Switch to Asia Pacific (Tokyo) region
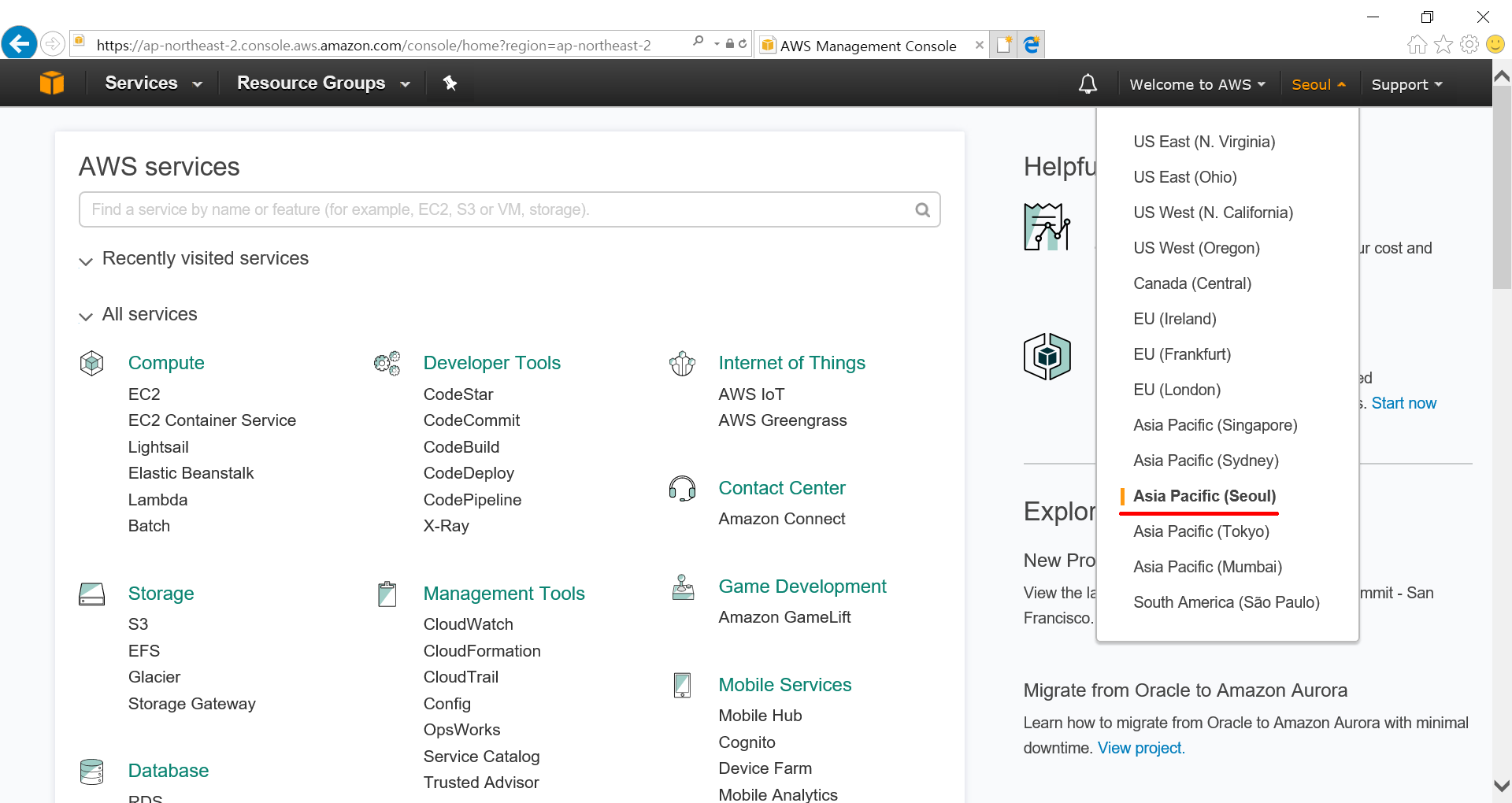The image size is (1512, 803). coord(1201,531)
